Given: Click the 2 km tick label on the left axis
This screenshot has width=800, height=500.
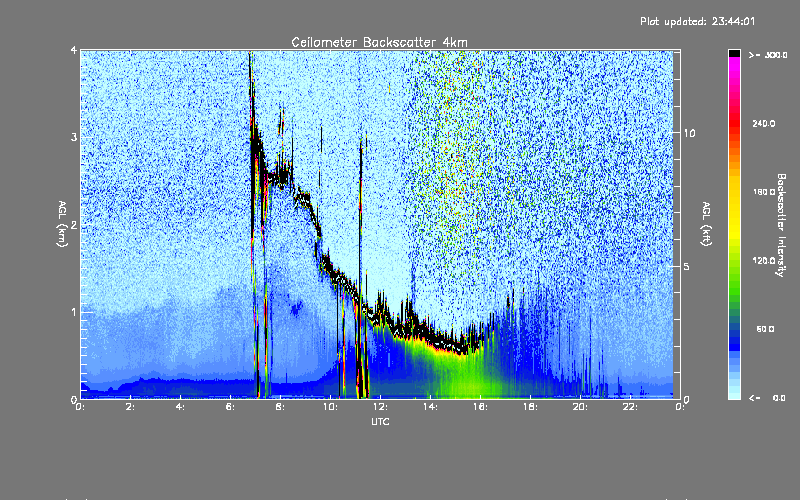Looking at the screenshot, I should pos(74,224).
